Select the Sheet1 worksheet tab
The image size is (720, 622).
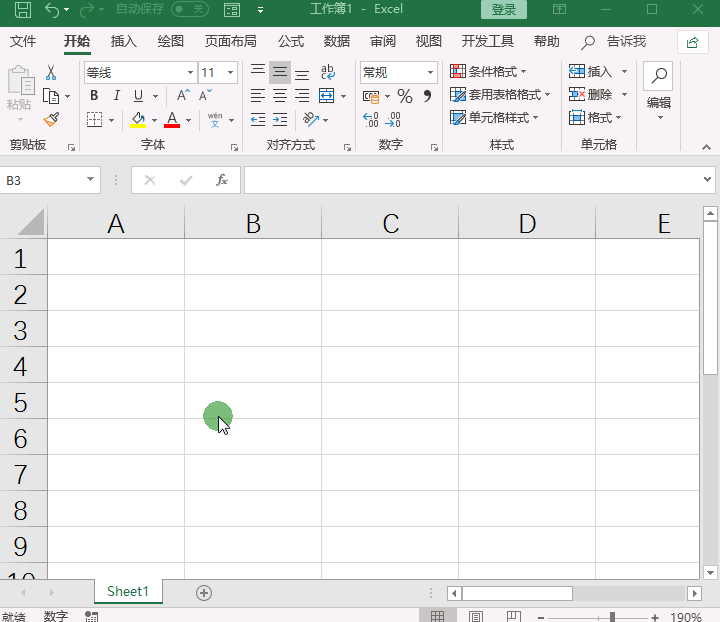pos(127,591)
